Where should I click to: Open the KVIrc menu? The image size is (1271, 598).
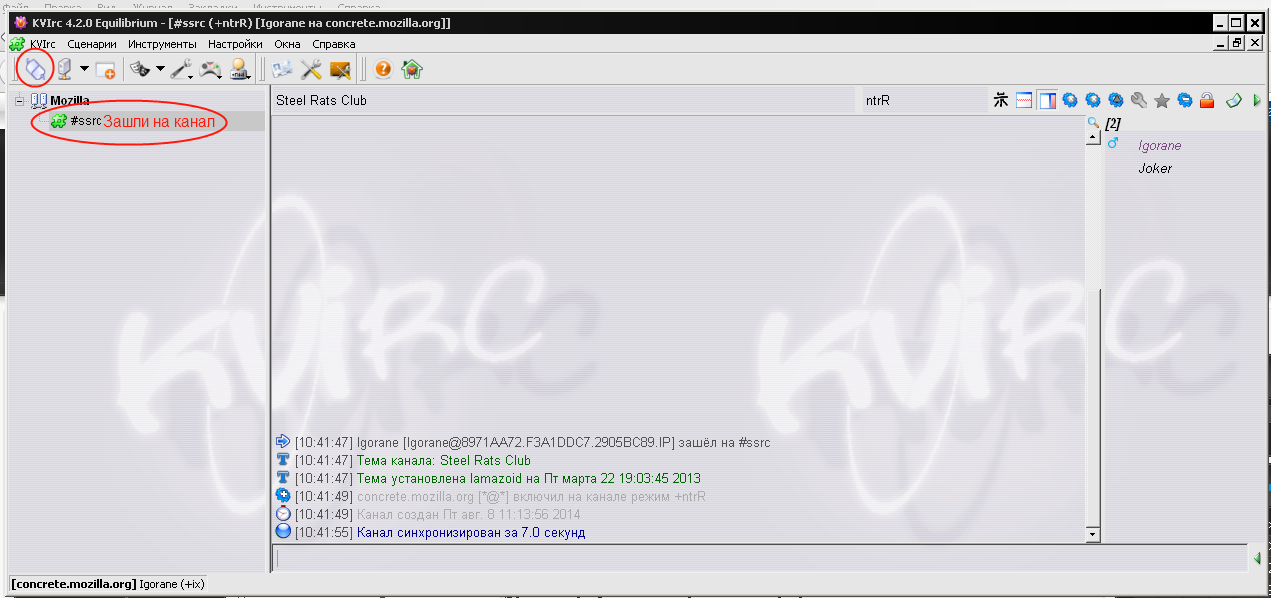(x=43, y=44)
